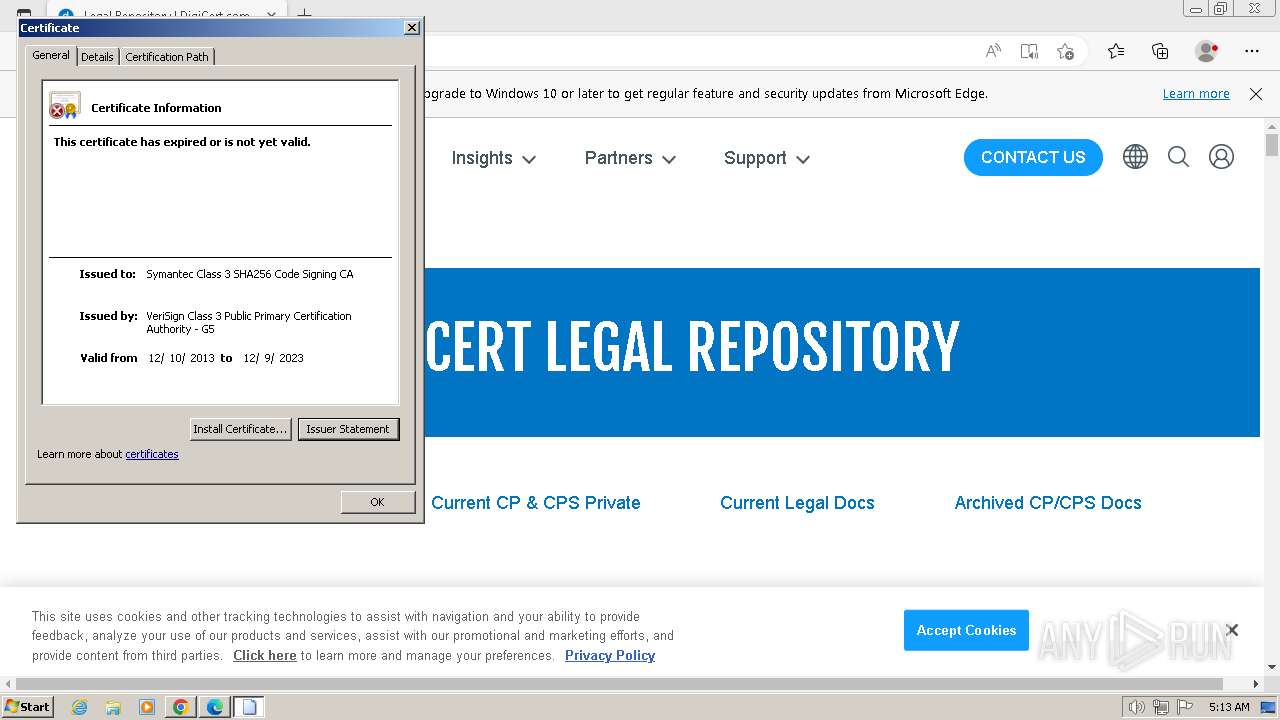This screenshot has height=720, width=1280.
Task: Open Edge read aloud icon
Action: (993, 51)
